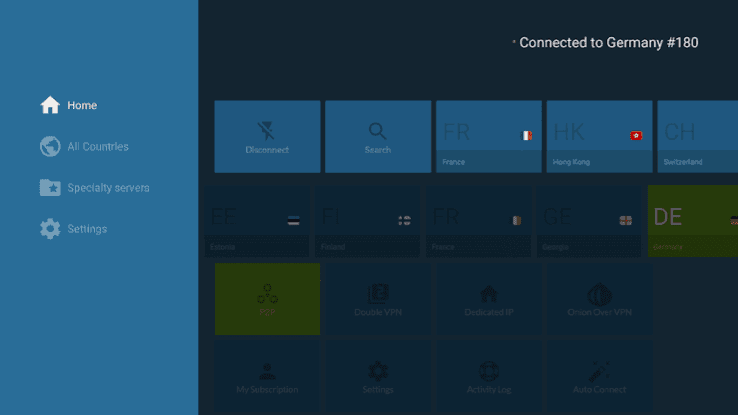
Task: Click the Connected to Germany #180 status text
Action: pyautogui.click(x=608, y=43)
